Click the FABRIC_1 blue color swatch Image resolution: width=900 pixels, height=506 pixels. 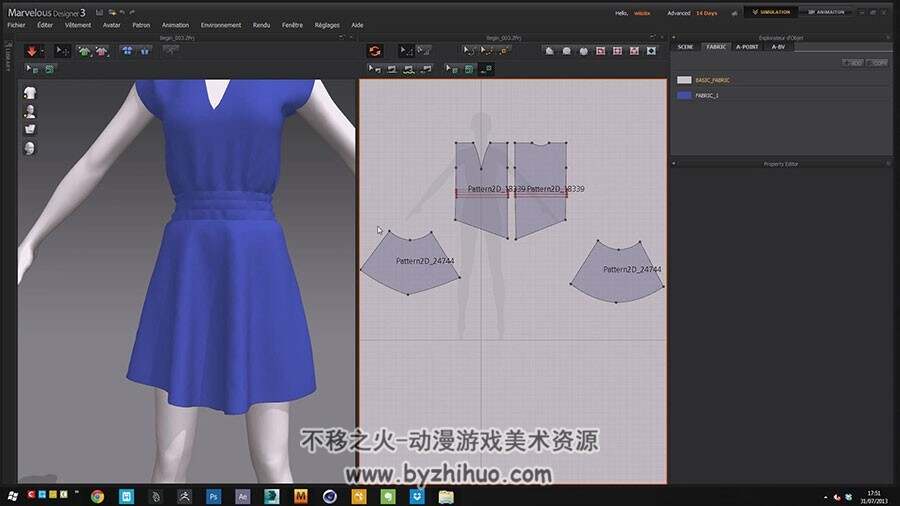point(684,96)
